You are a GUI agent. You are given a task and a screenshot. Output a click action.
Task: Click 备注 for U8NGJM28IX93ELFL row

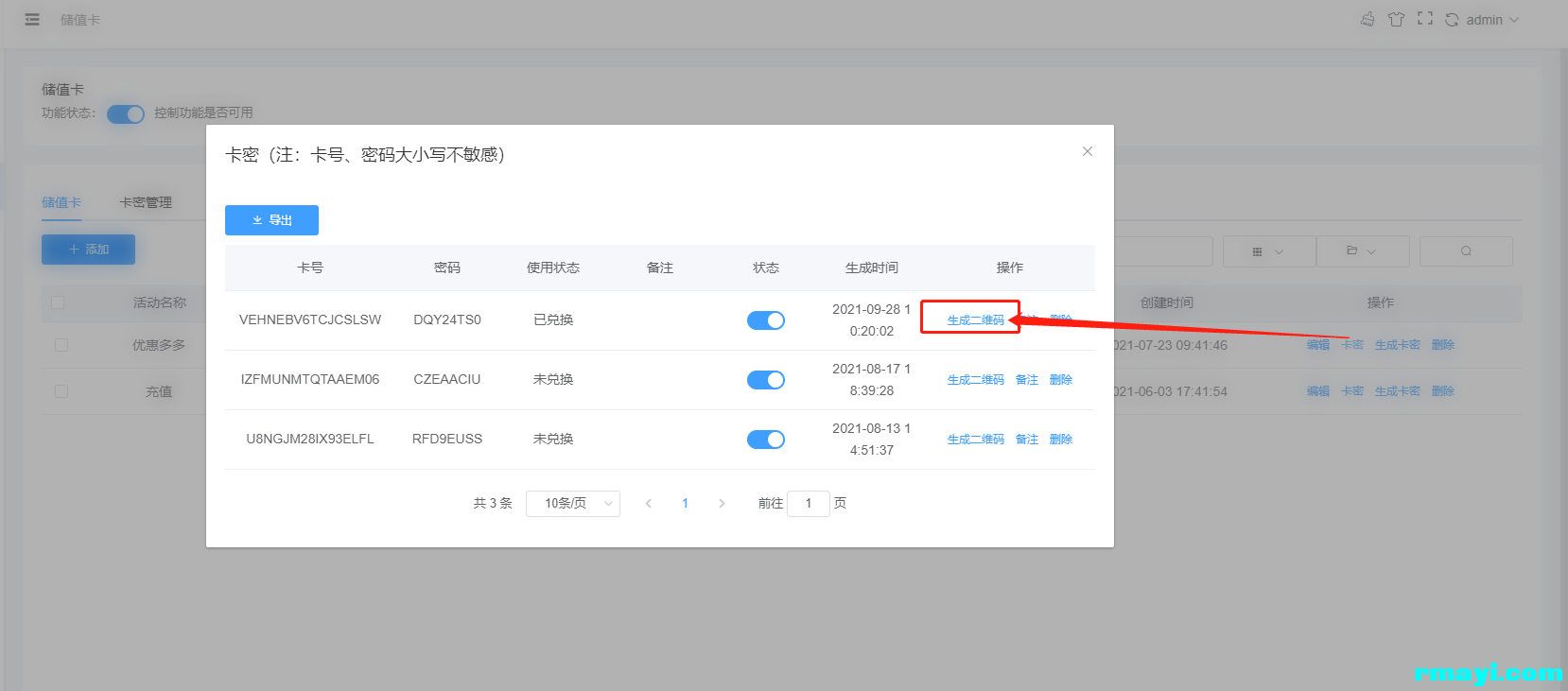point(1027,440)
